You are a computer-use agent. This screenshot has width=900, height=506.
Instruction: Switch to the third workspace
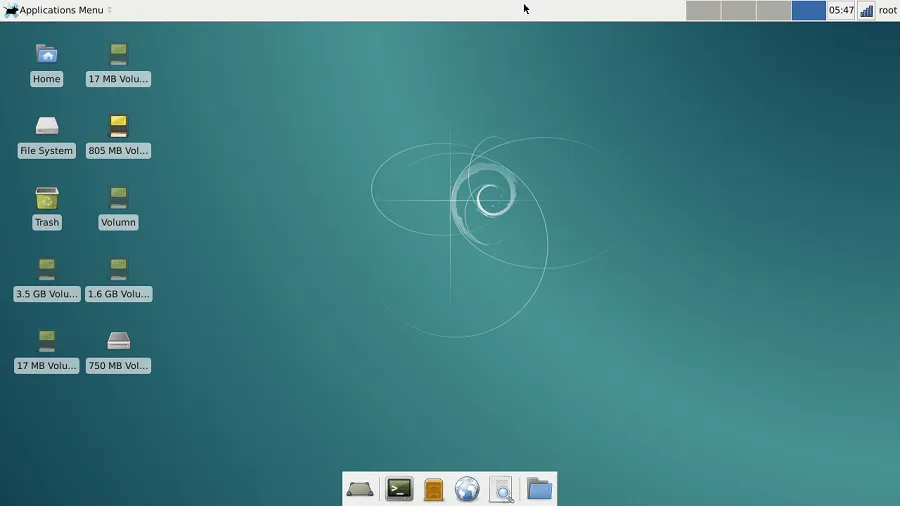(x=773, y=10)
